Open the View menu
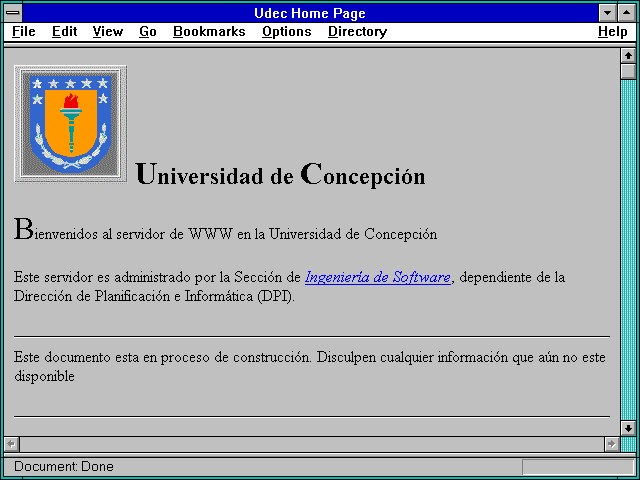Viewport: 640px width, 480px height. (108, 32)
